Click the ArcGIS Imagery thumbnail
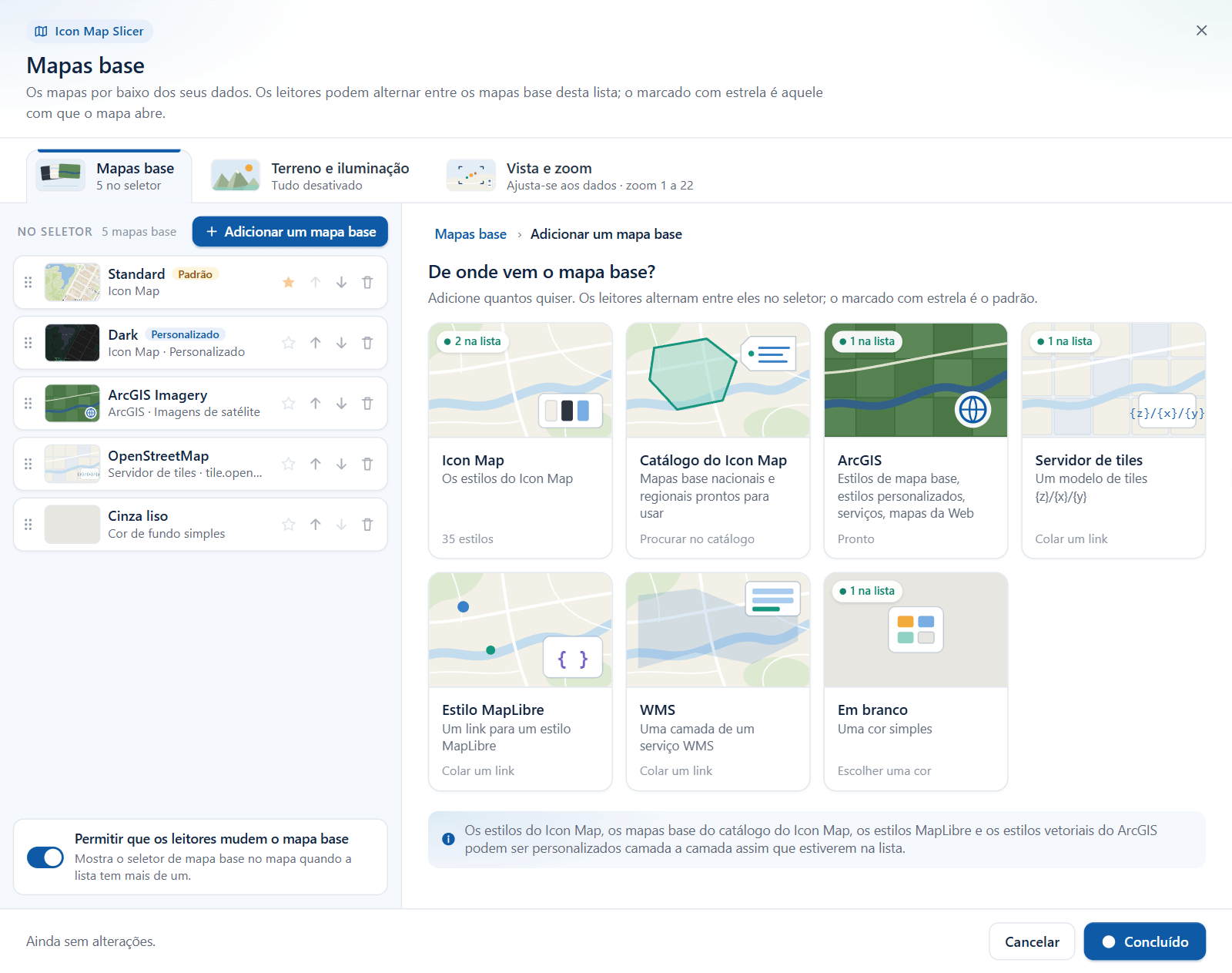 (x=72, y=404)
